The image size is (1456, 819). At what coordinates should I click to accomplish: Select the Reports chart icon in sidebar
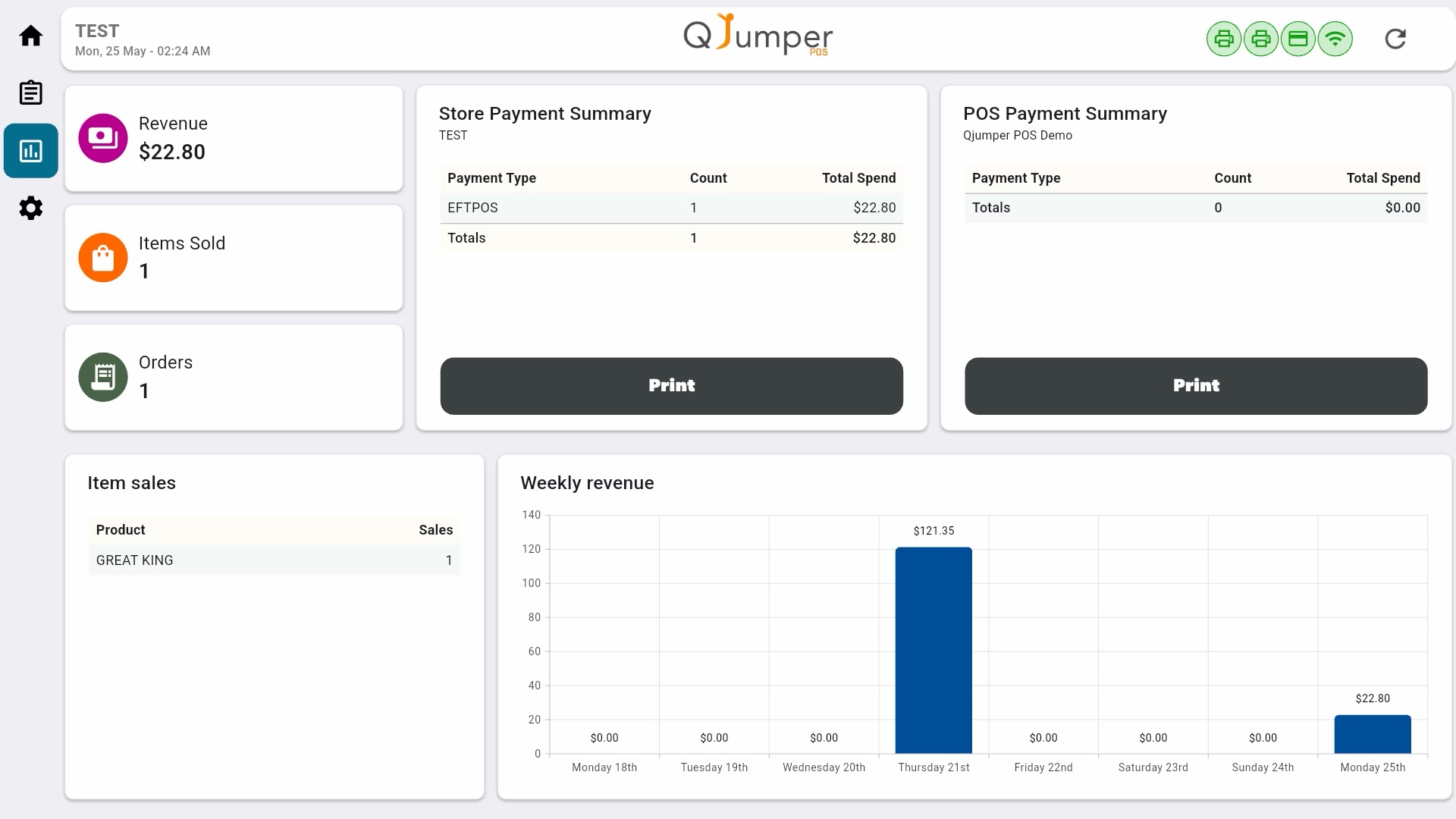tap(30, 151)
